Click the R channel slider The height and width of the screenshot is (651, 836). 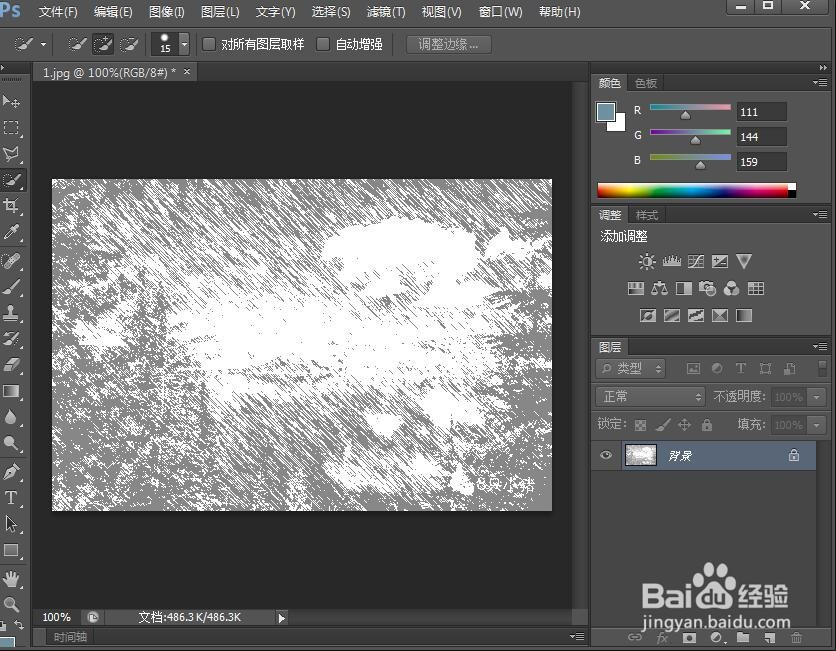[690, 109]
